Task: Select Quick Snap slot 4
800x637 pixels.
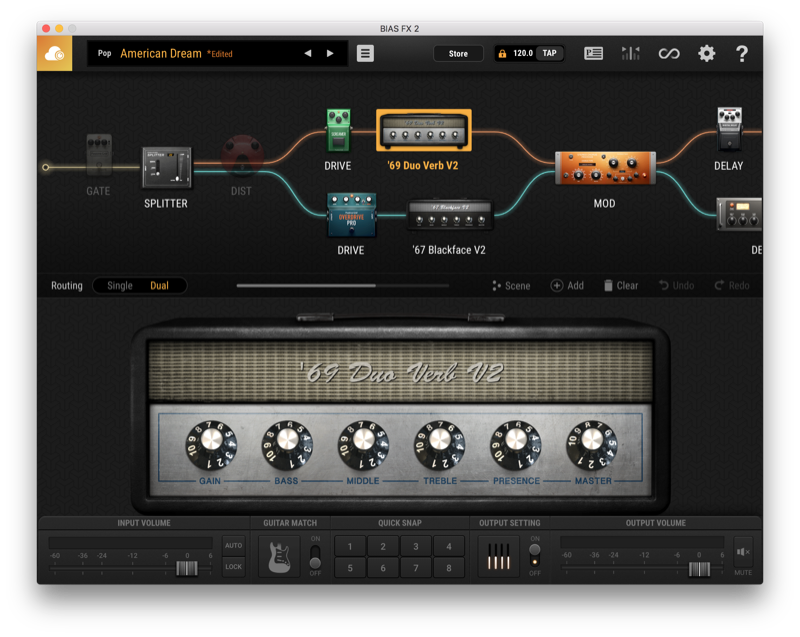Action: point(449,546)
